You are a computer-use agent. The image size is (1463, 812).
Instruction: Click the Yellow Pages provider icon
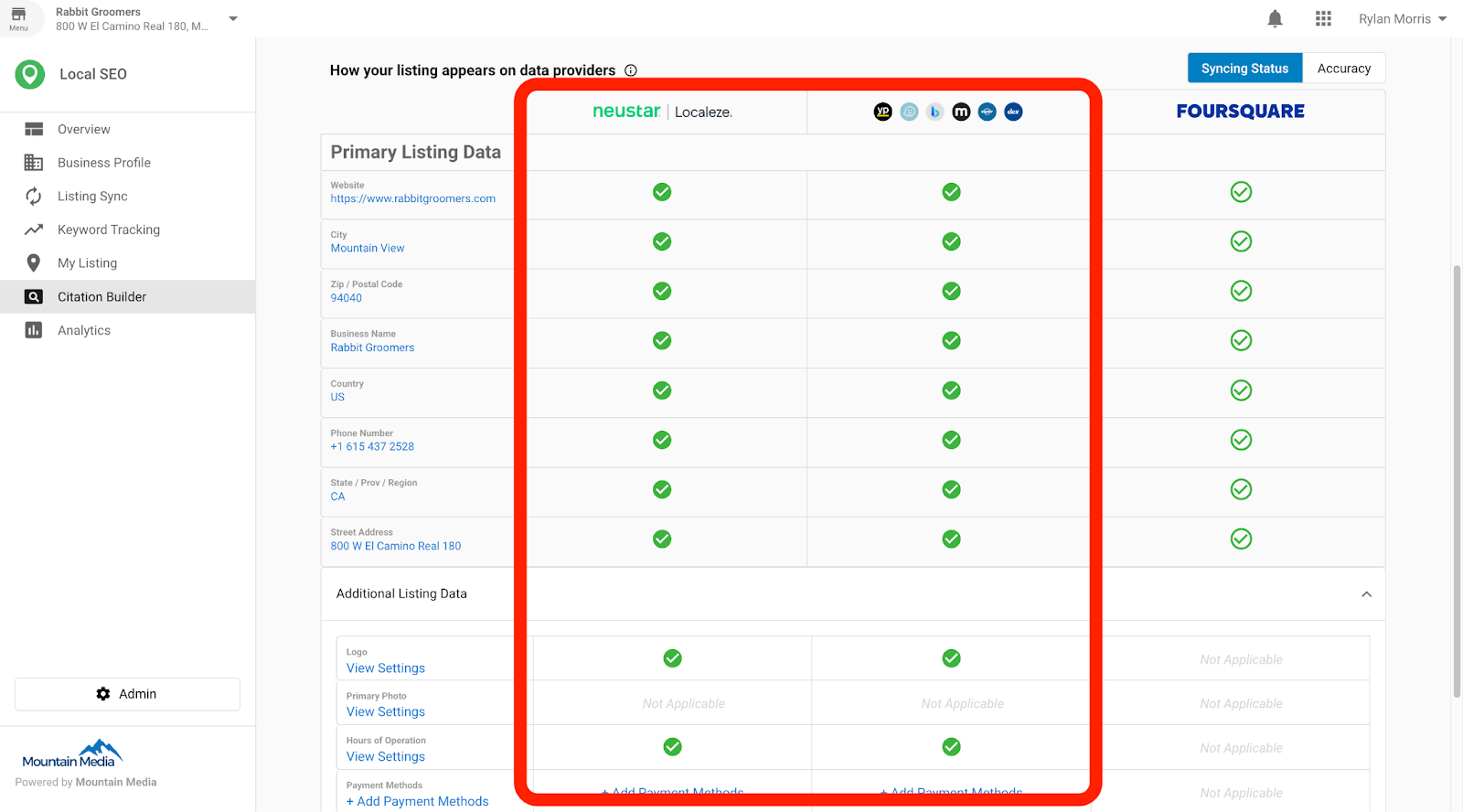[x=882, y=112]
